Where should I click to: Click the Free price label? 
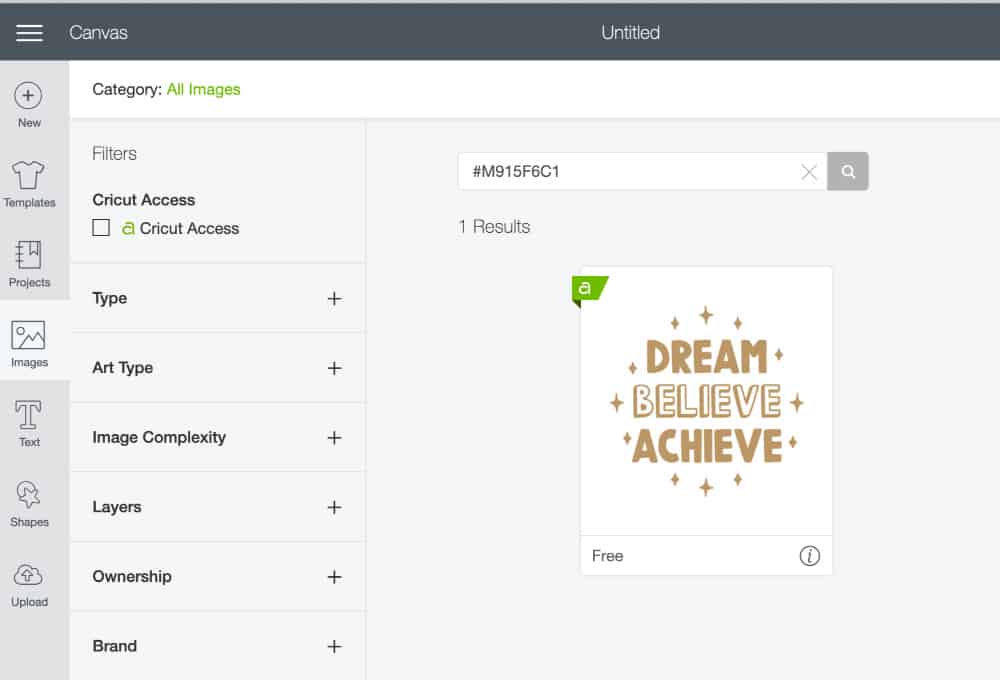click(x=607, y=556)
